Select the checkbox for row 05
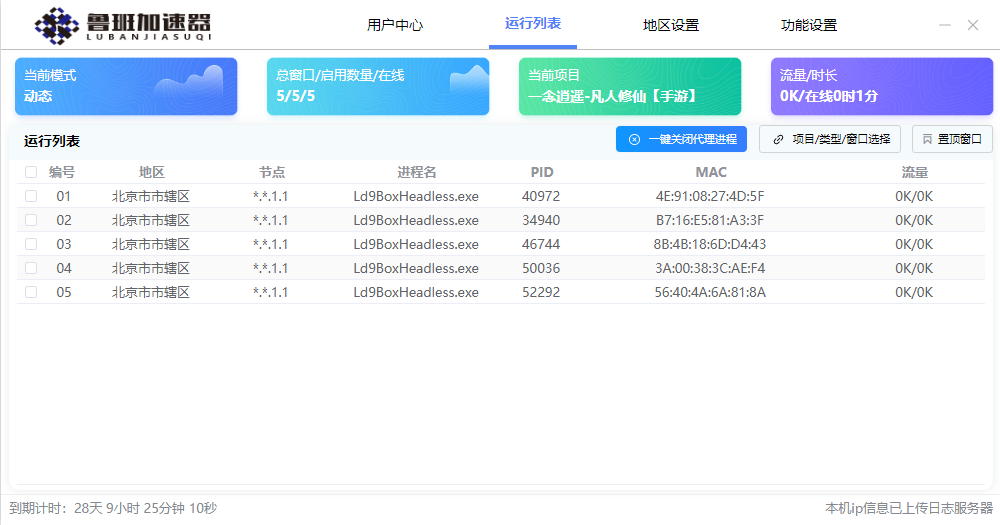 (31, 292)
